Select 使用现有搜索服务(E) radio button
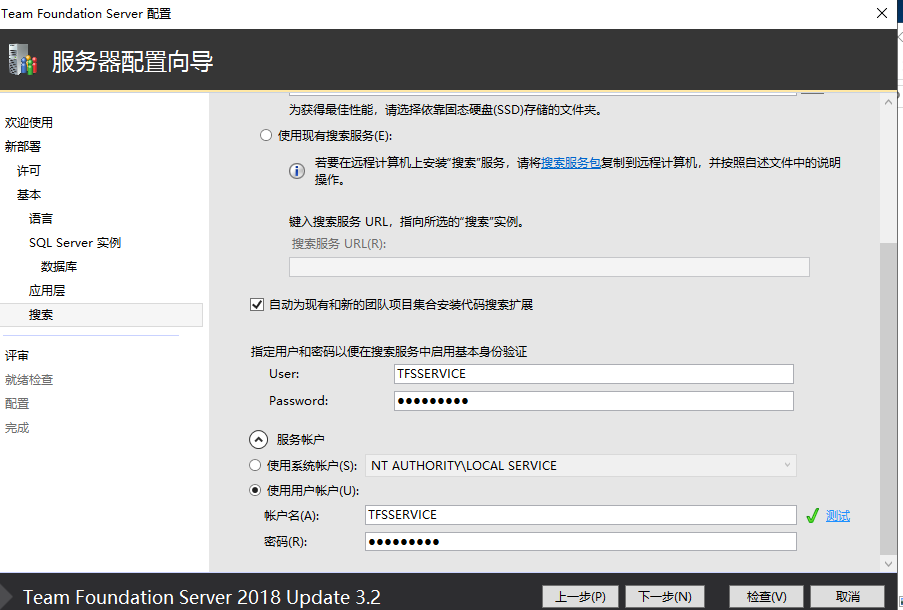903x610 pixels. tap(265, 135)
